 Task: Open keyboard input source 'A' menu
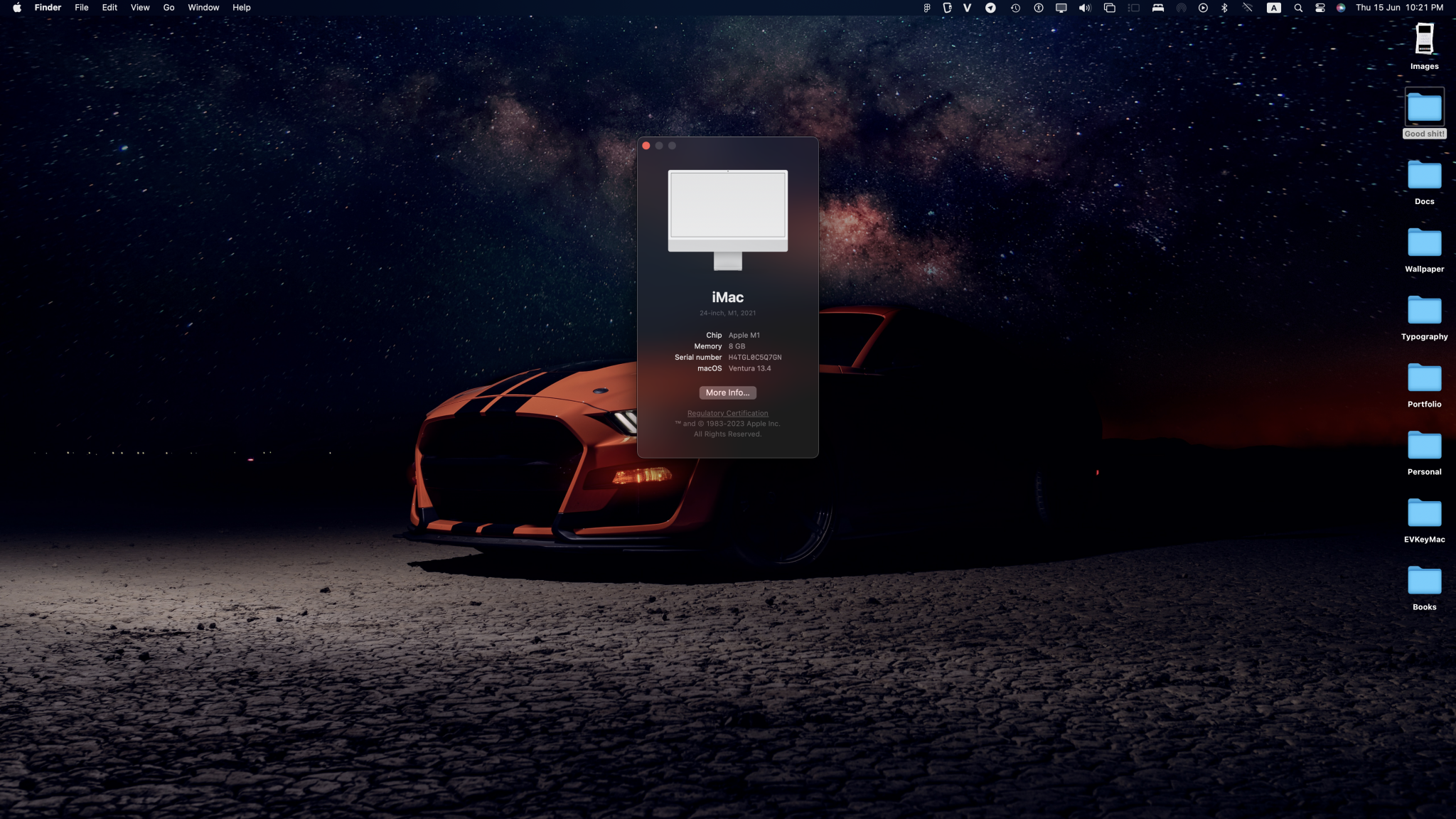[x=1273, y=8]
